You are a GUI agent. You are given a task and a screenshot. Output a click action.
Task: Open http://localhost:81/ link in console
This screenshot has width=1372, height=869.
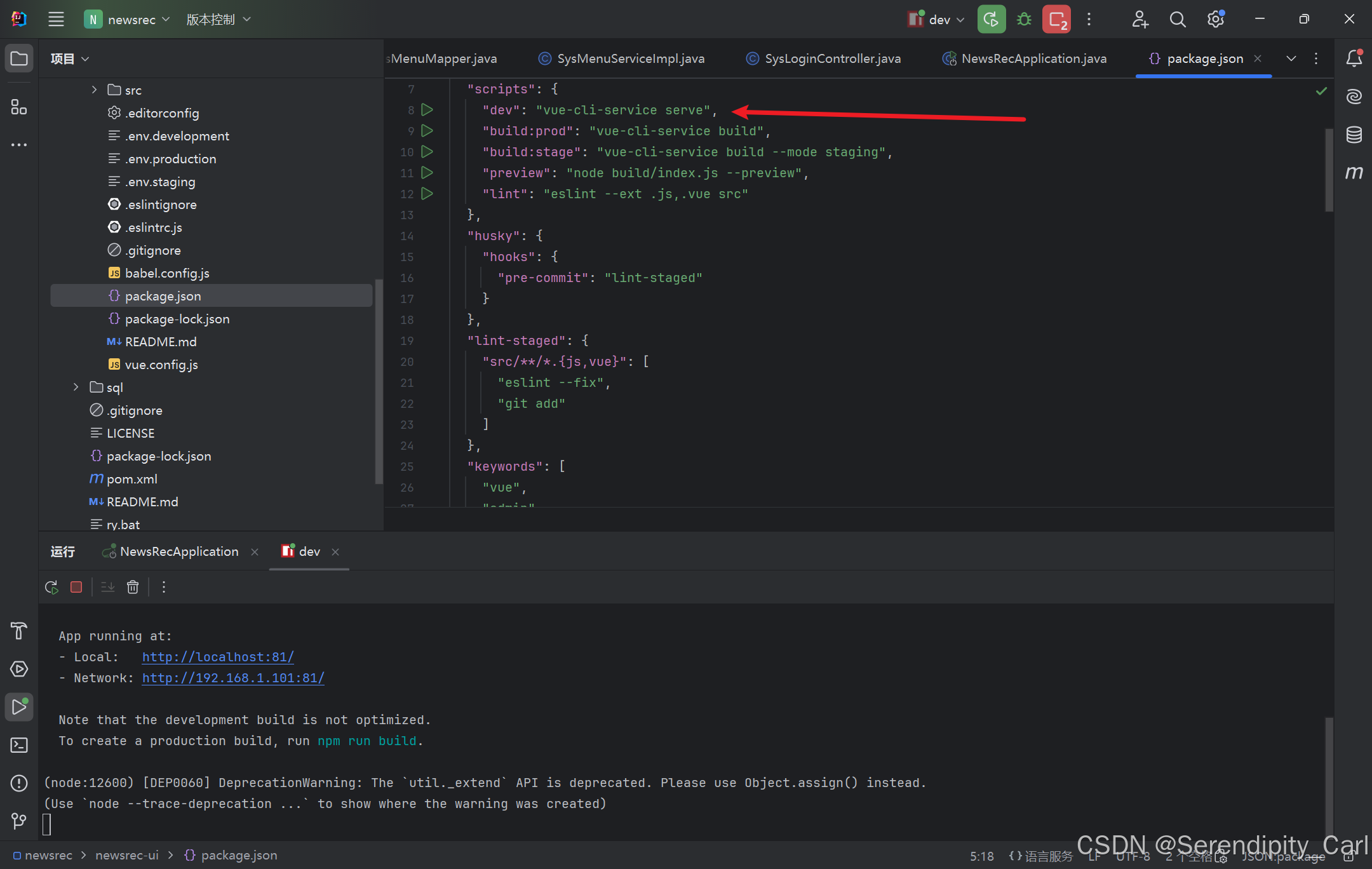(218, 657)
